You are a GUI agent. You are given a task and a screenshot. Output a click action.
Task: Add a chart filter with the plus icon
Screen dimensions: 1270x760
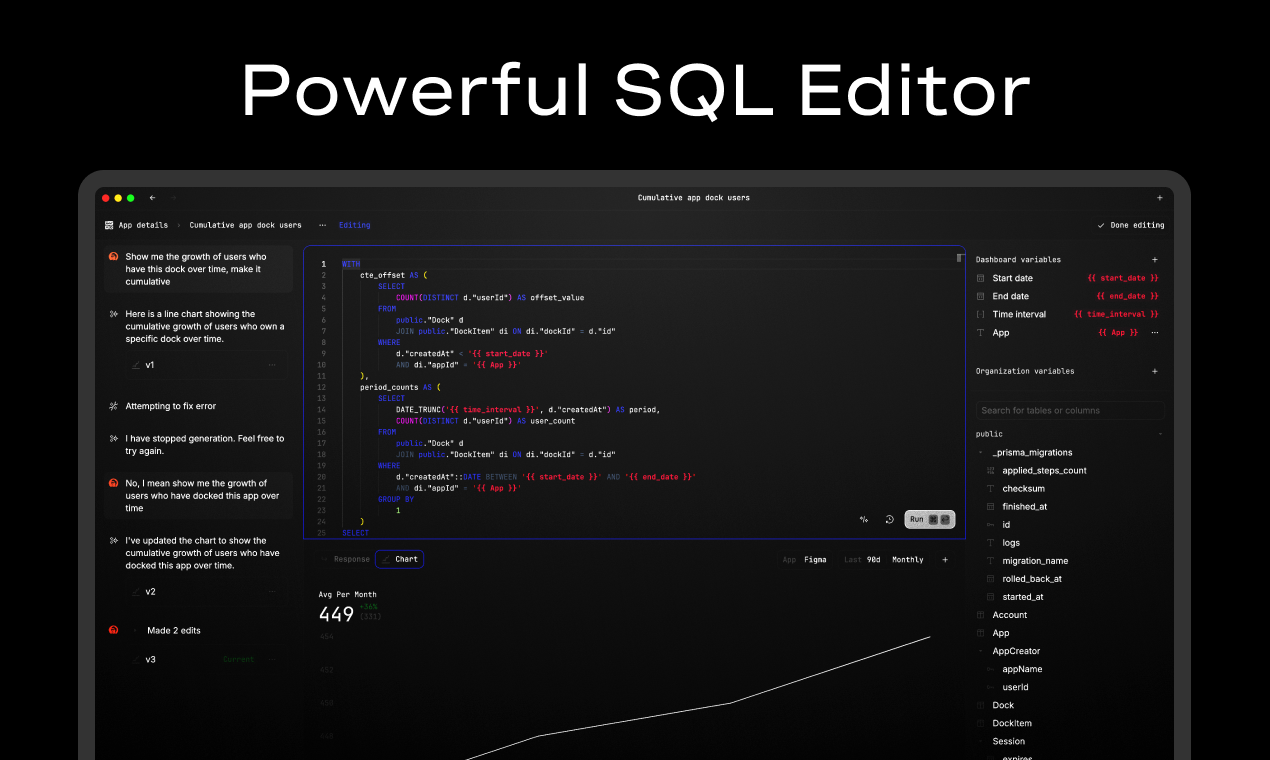tap(945, 560)
